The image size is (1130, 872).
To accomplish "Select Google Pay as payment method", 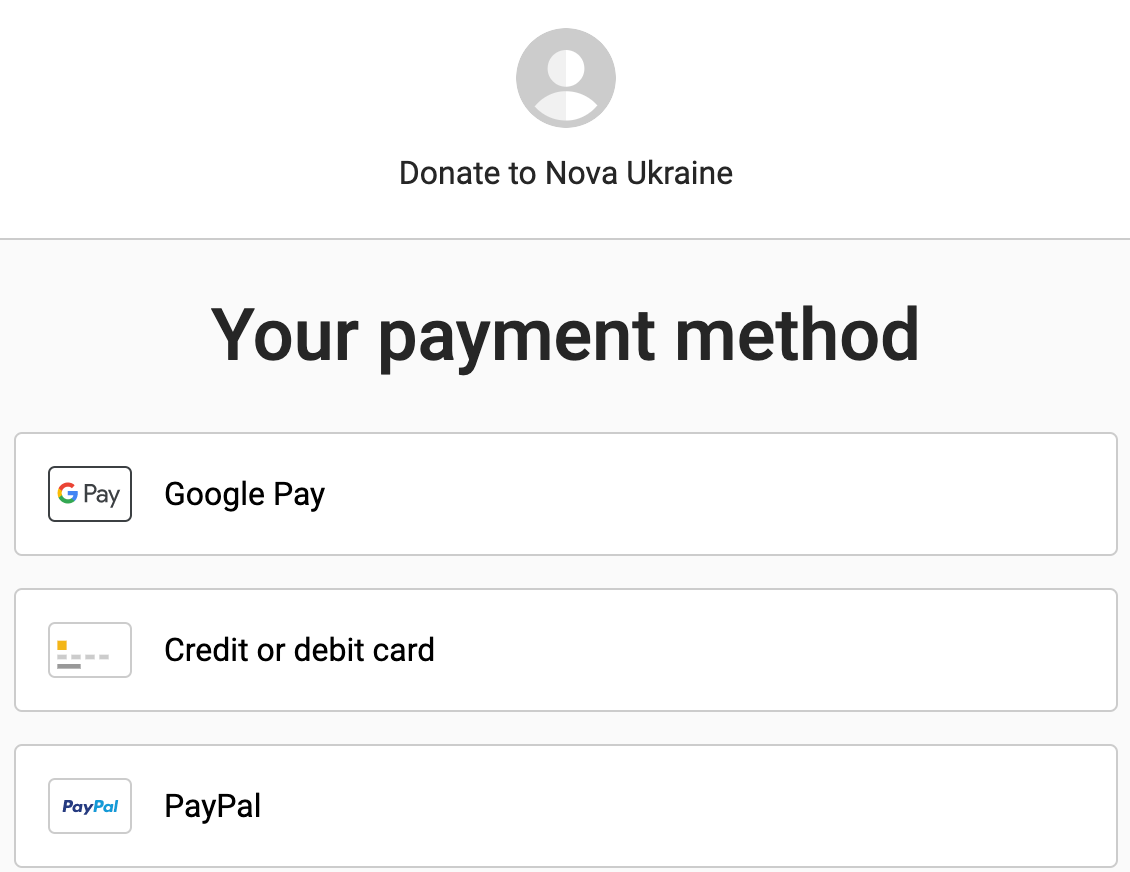I will coord(565,493).
